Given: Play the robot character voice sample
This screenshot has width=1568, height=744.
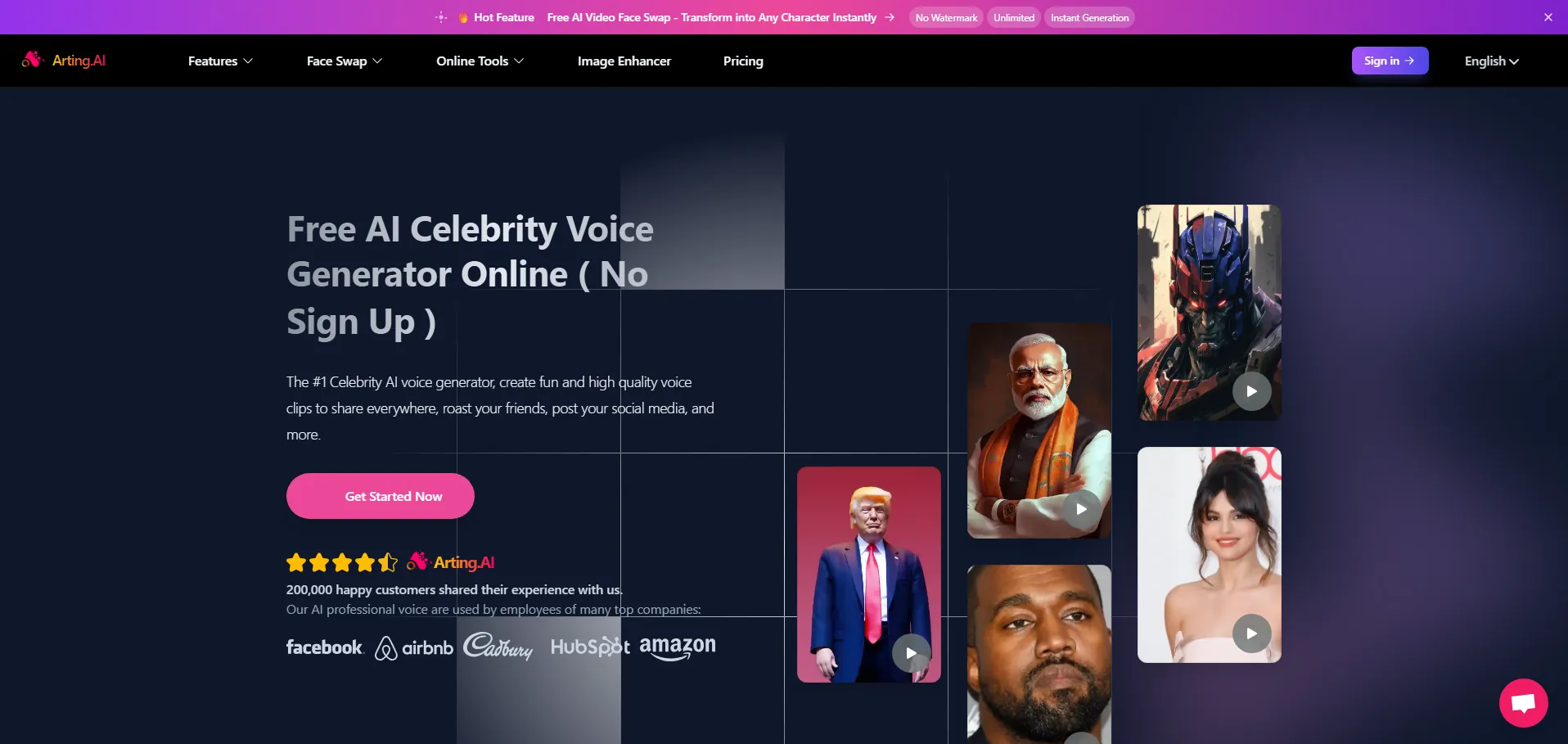Looking at the screenshot, I should tap(1251, 391).
